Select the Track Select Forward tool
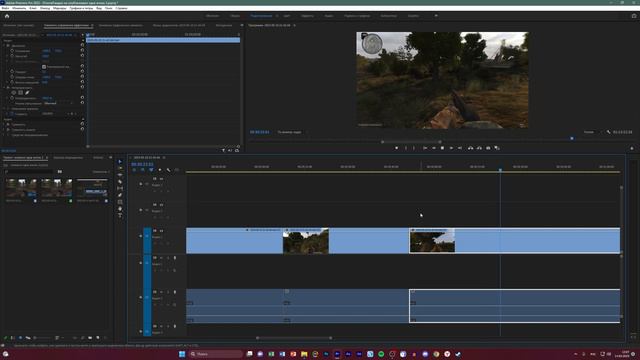Screen dimensions: 640x360 coord(120,168)
